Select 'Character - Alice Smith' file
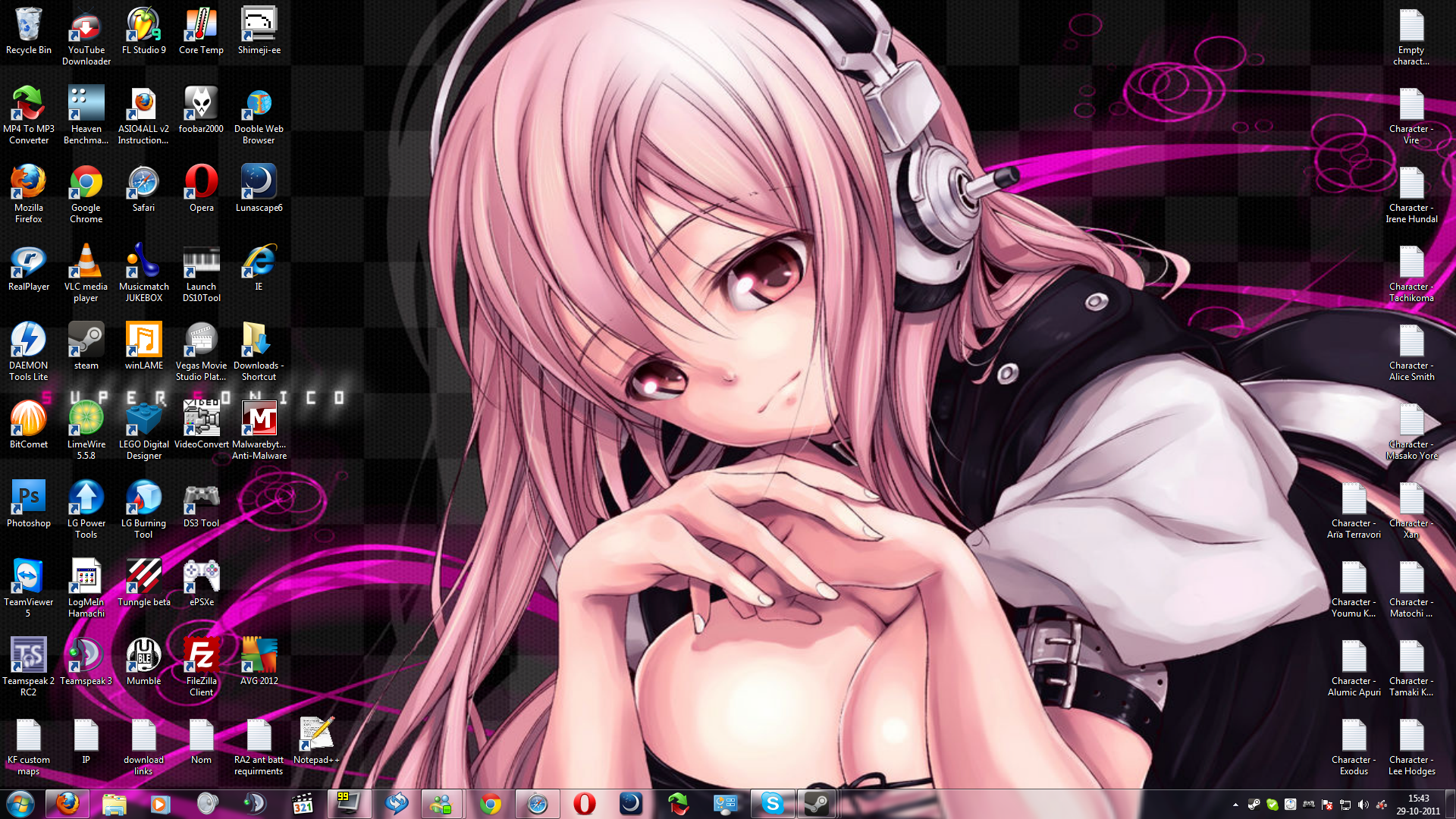 pos(1411,352)
